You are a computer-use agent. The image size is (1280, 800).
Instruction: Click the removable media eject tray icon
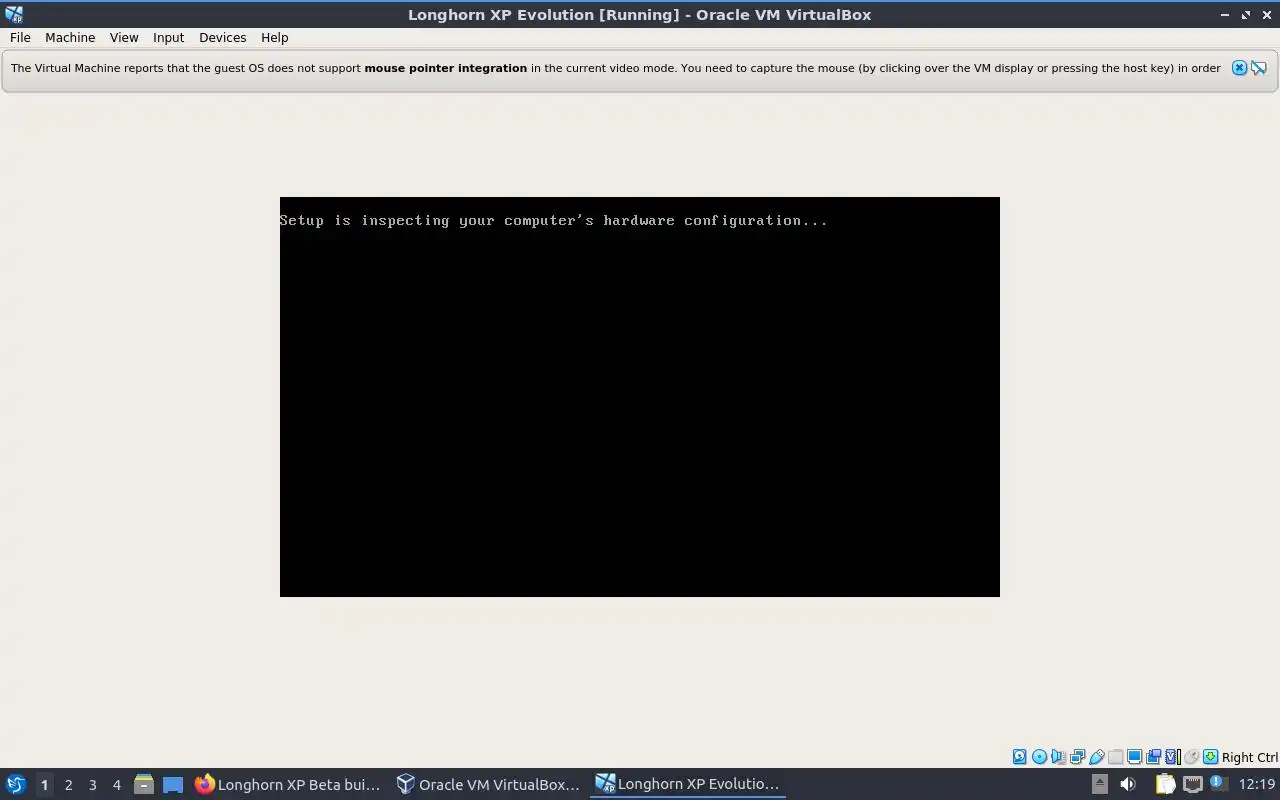click(1099, 784)
